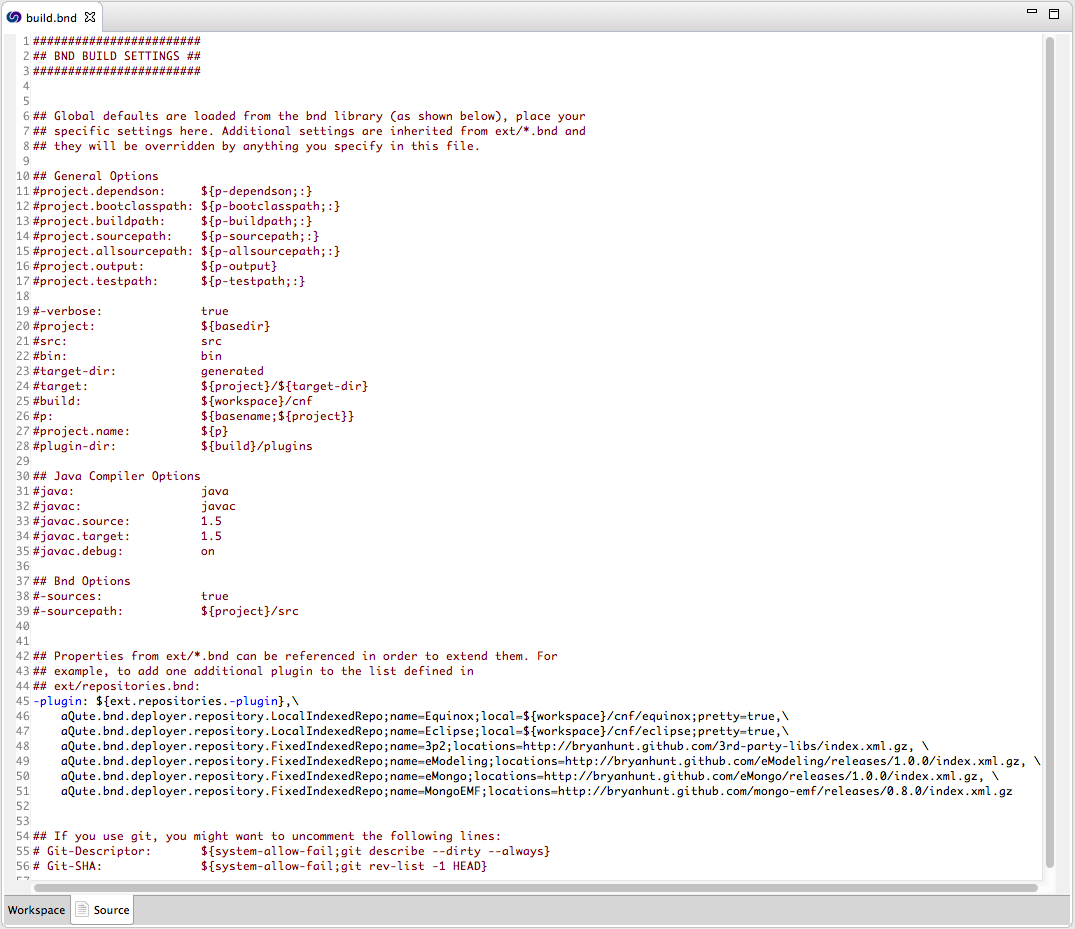The width and height of the screenshot is (1075, 929).
Task: Click the '#project.name:' key
Action: point(82,431)
